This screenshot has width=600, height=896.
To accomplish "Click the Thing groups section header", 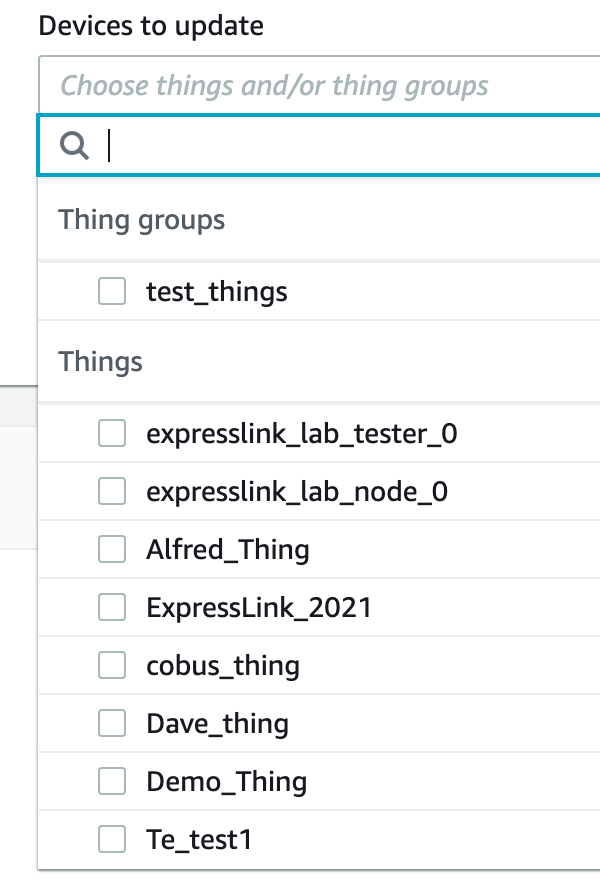I will pyautogui.click(x=142, y=219).
